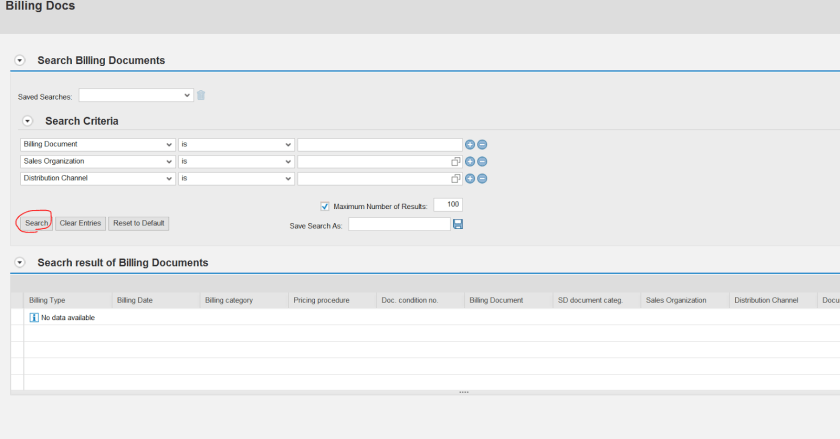
Task: Open operator dropdown for Sales Organization
Action: pyautogui.click(x=236, y=161)
